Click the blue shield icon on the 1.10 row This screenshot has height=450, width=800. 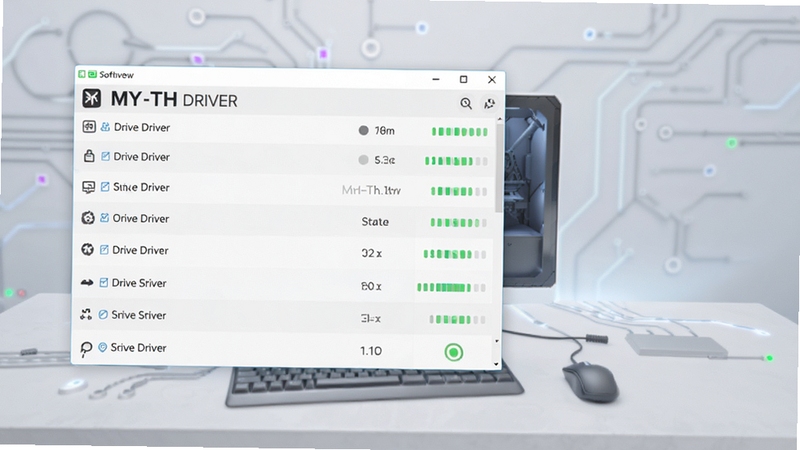point(102,347)
